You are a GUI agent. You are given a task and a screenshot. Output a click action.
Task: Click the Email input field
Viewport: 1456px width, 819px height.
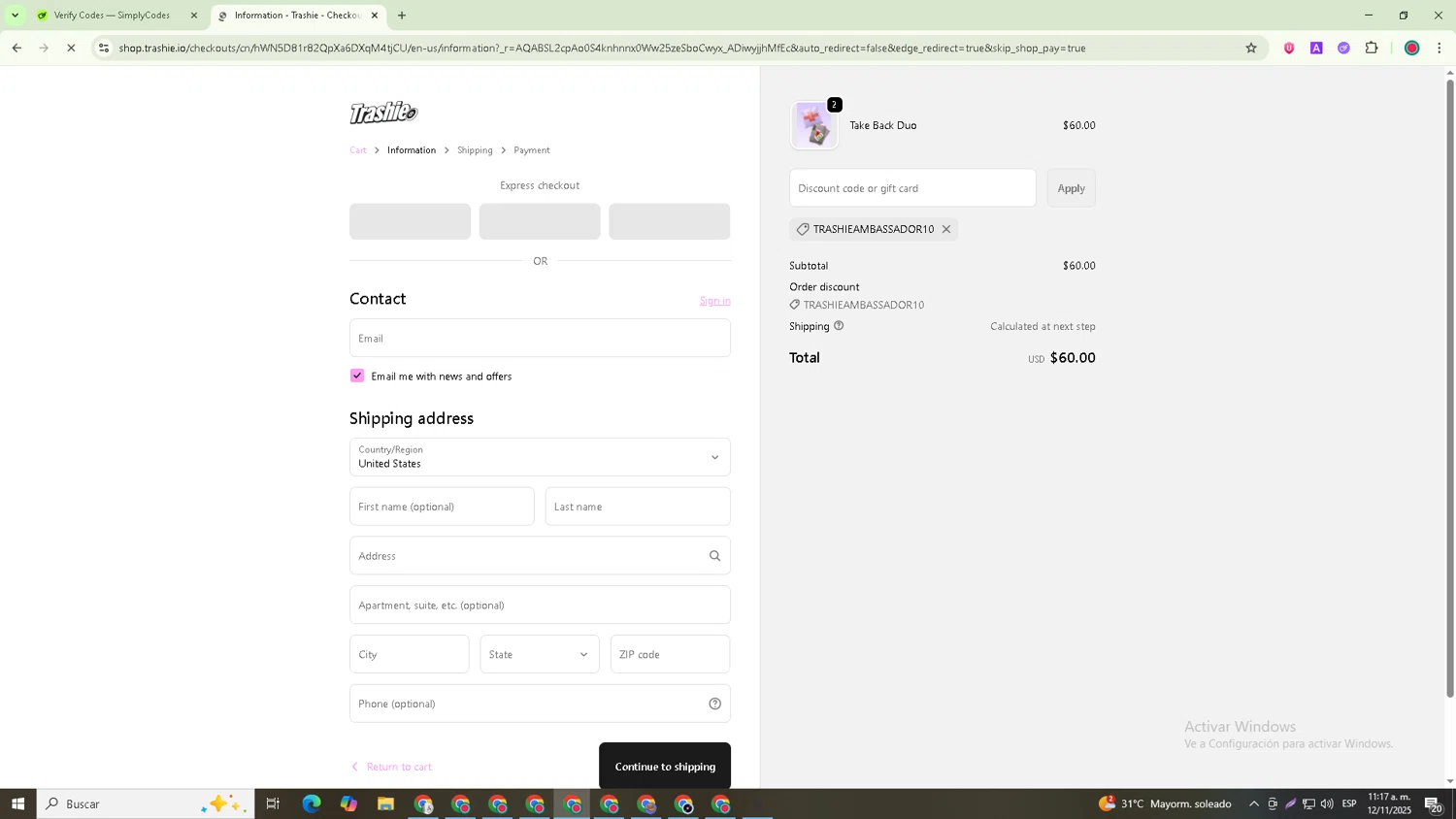coord(540,338)
